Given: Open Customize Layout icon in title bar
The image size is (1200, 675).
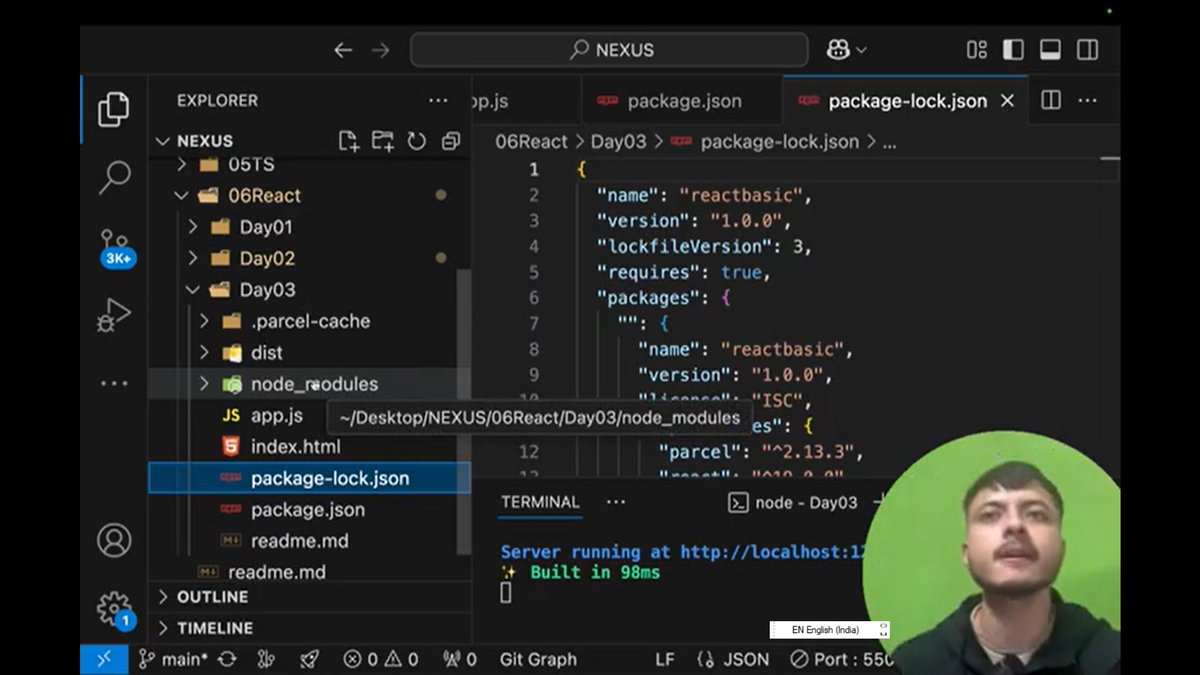Looking at the screenshot, I should click(977, 50).
